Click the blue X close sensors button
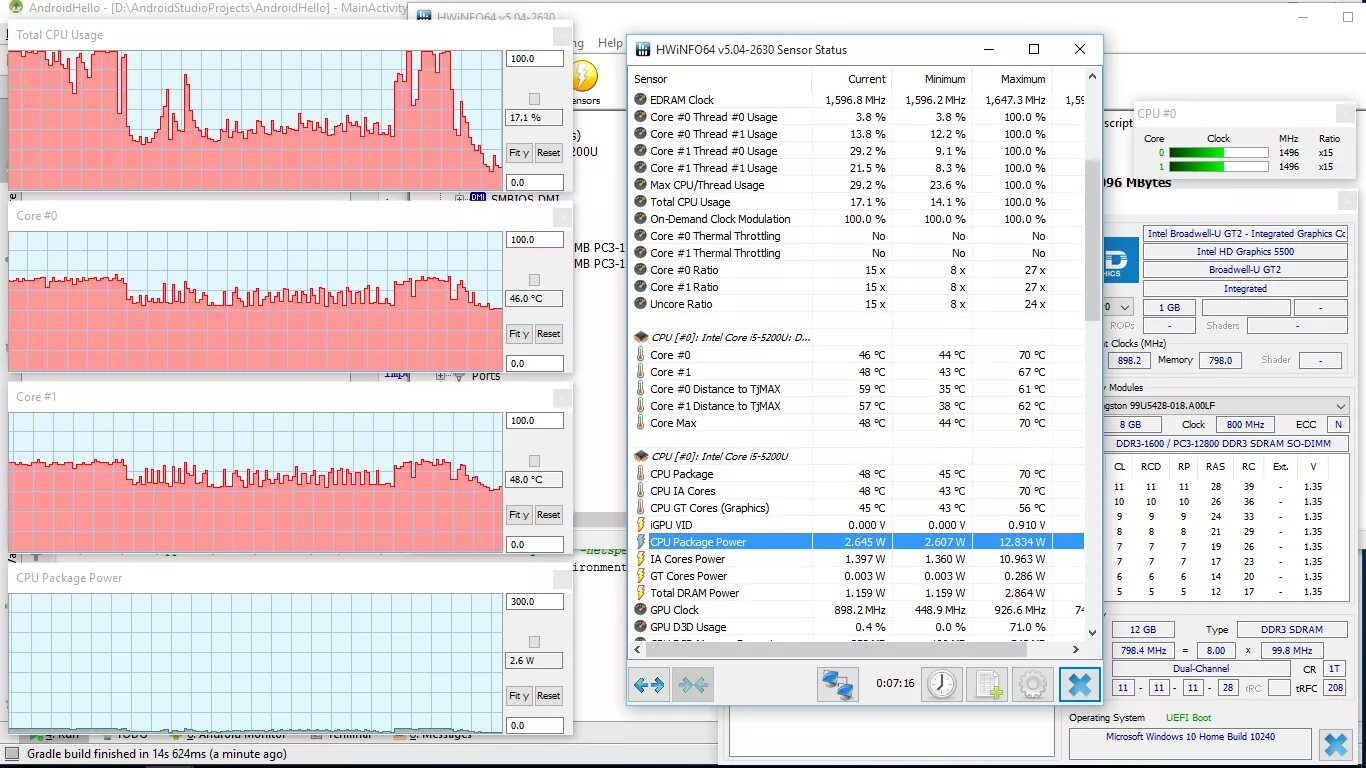Screen dimensions: 1366x768 pyautogui.click(x=1079, y=685)
